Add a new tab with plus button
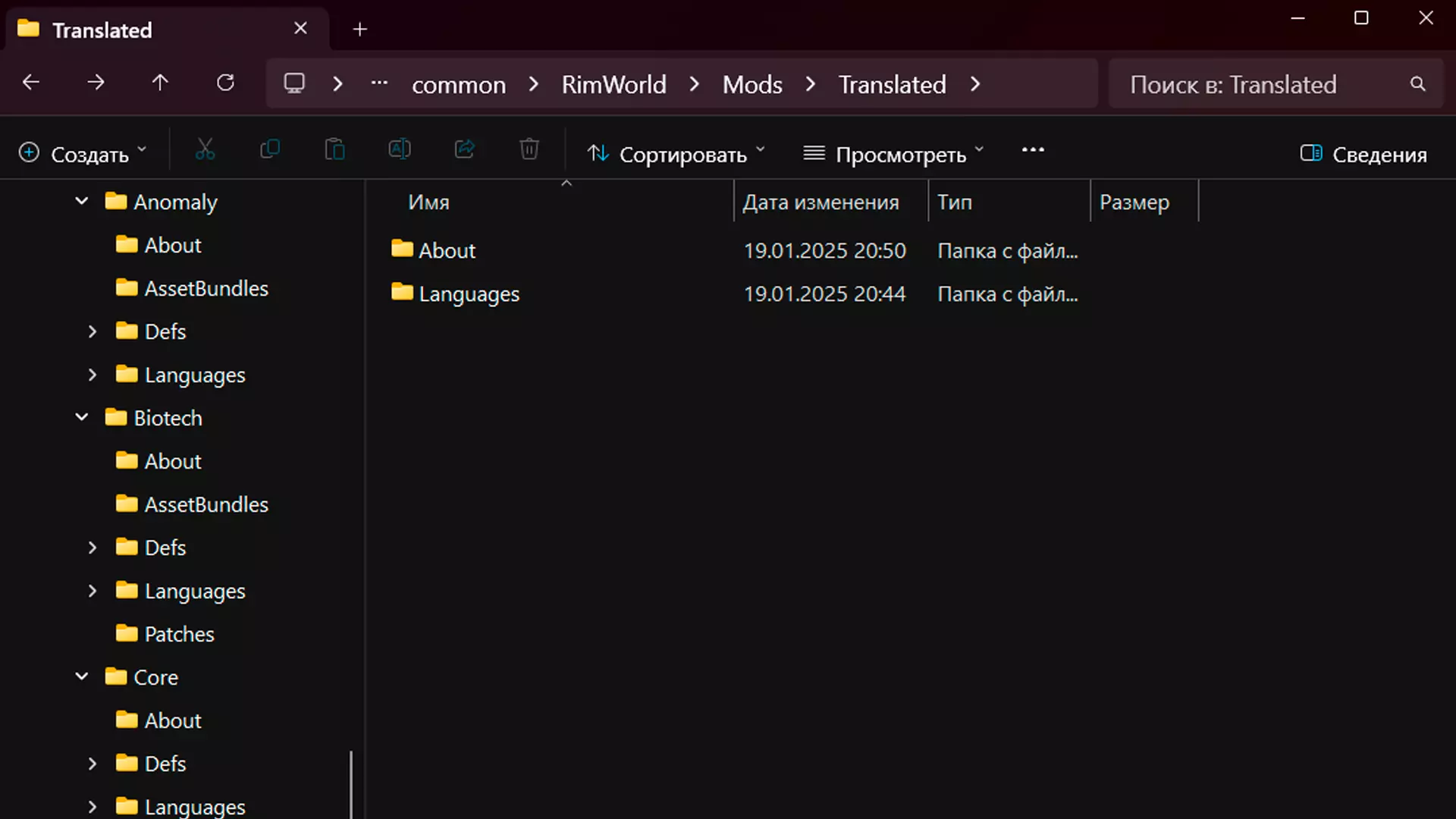1456x819 pixels. pyautogui.click(x=360, y=30)
